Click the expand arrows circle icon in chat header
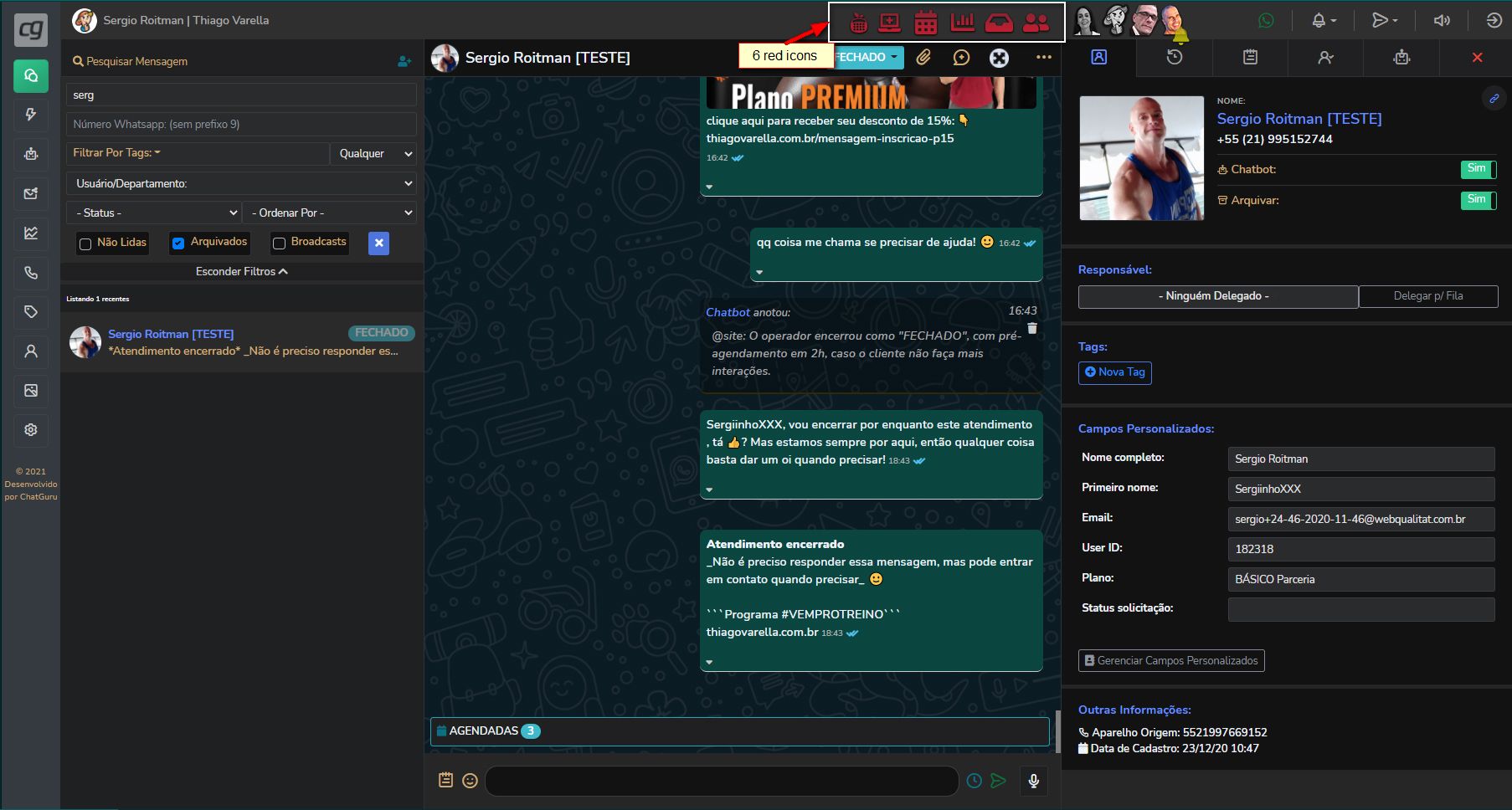This screenshot has height=810, width=1512. [x=999, y=58]
